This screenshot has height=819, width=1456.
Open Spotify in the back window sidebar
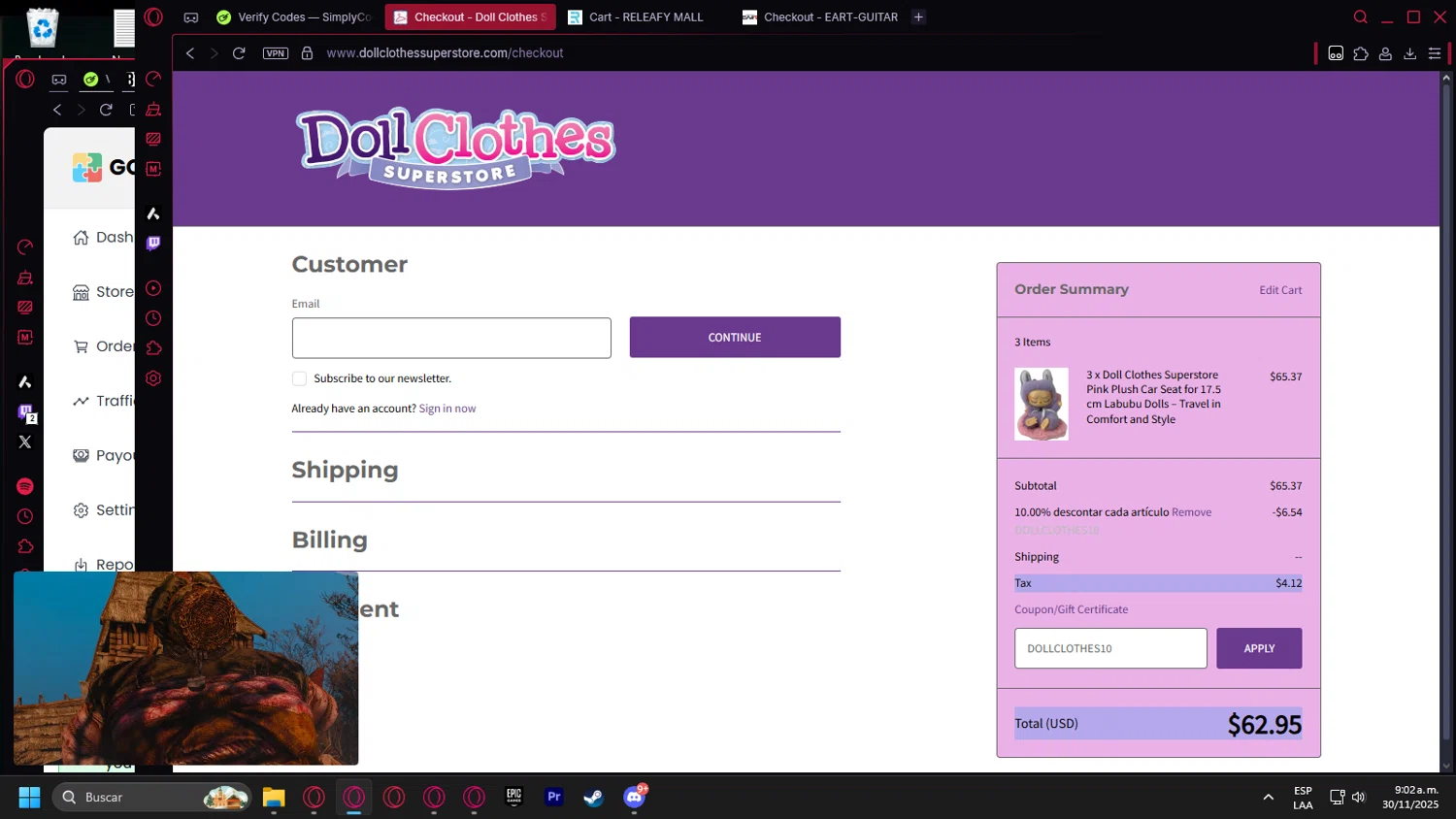point(25,486)
